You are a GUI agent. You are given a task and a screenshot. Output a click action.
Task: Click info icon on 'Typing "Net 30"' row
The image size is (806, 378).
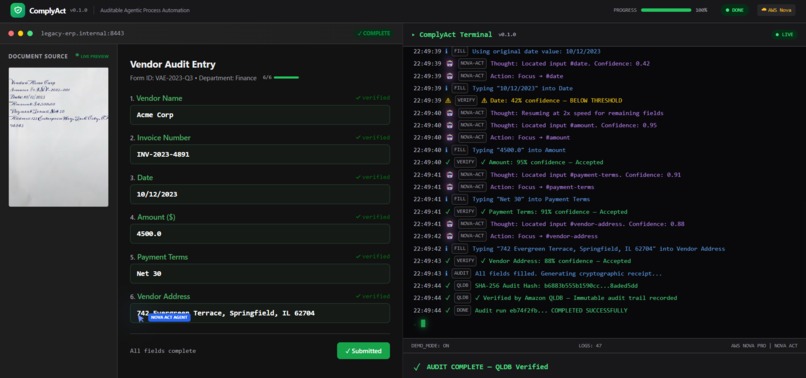click(446, 200)
